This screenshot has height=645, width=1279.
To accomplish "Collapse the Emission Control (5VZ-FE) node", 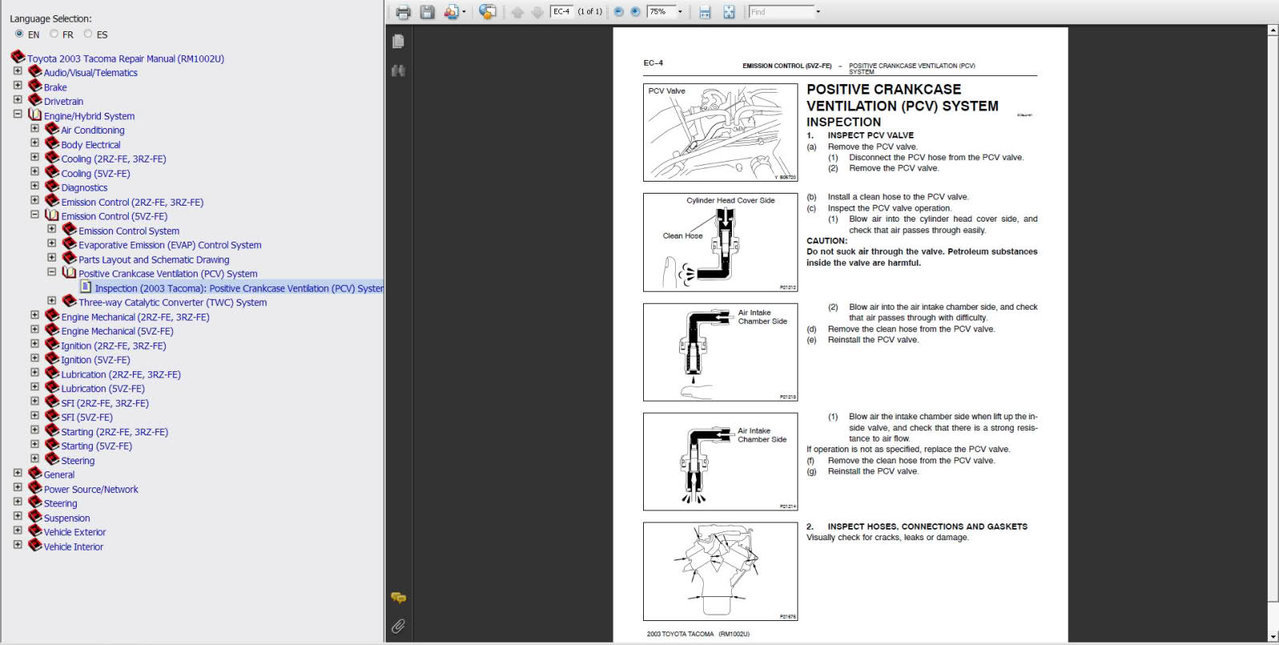I will tap(35, 215).
